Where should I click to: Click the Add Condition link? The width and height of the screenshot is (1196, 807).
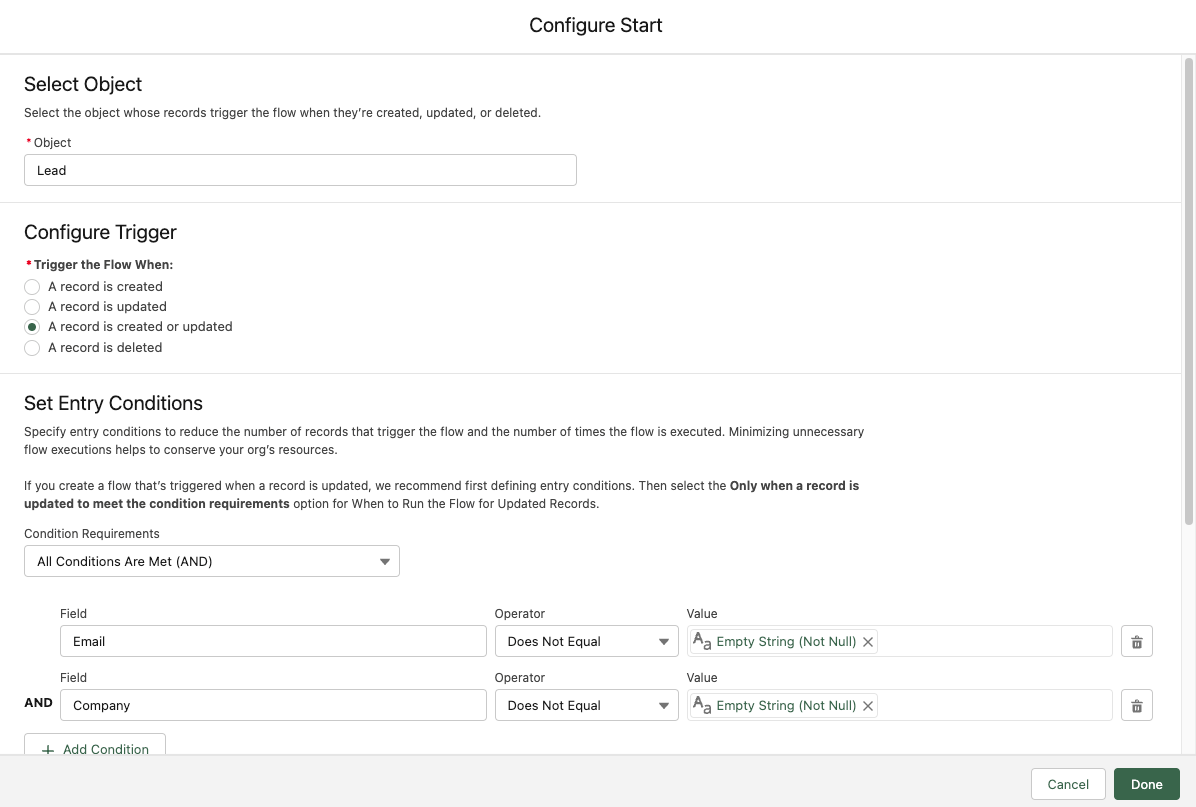[106, 749]
